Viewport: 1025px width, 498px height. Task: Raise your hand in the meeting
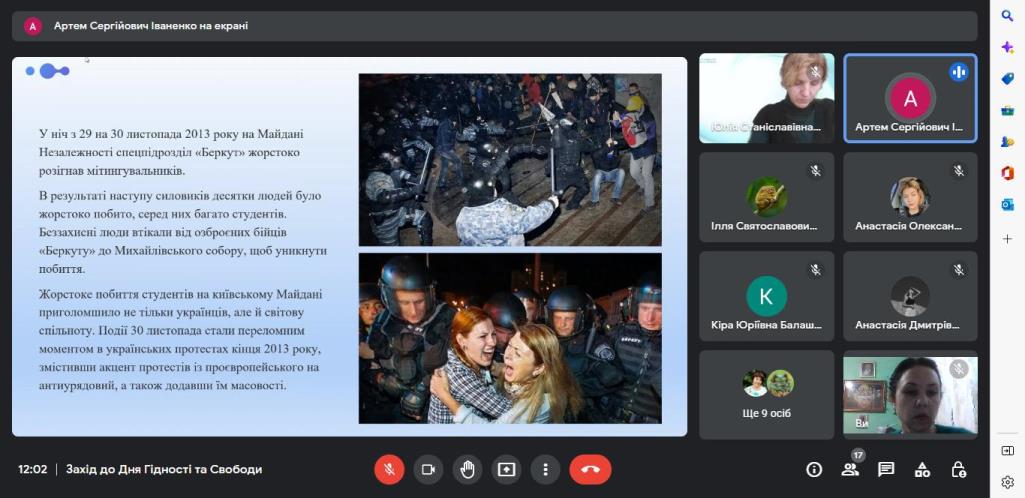[467, 469]
